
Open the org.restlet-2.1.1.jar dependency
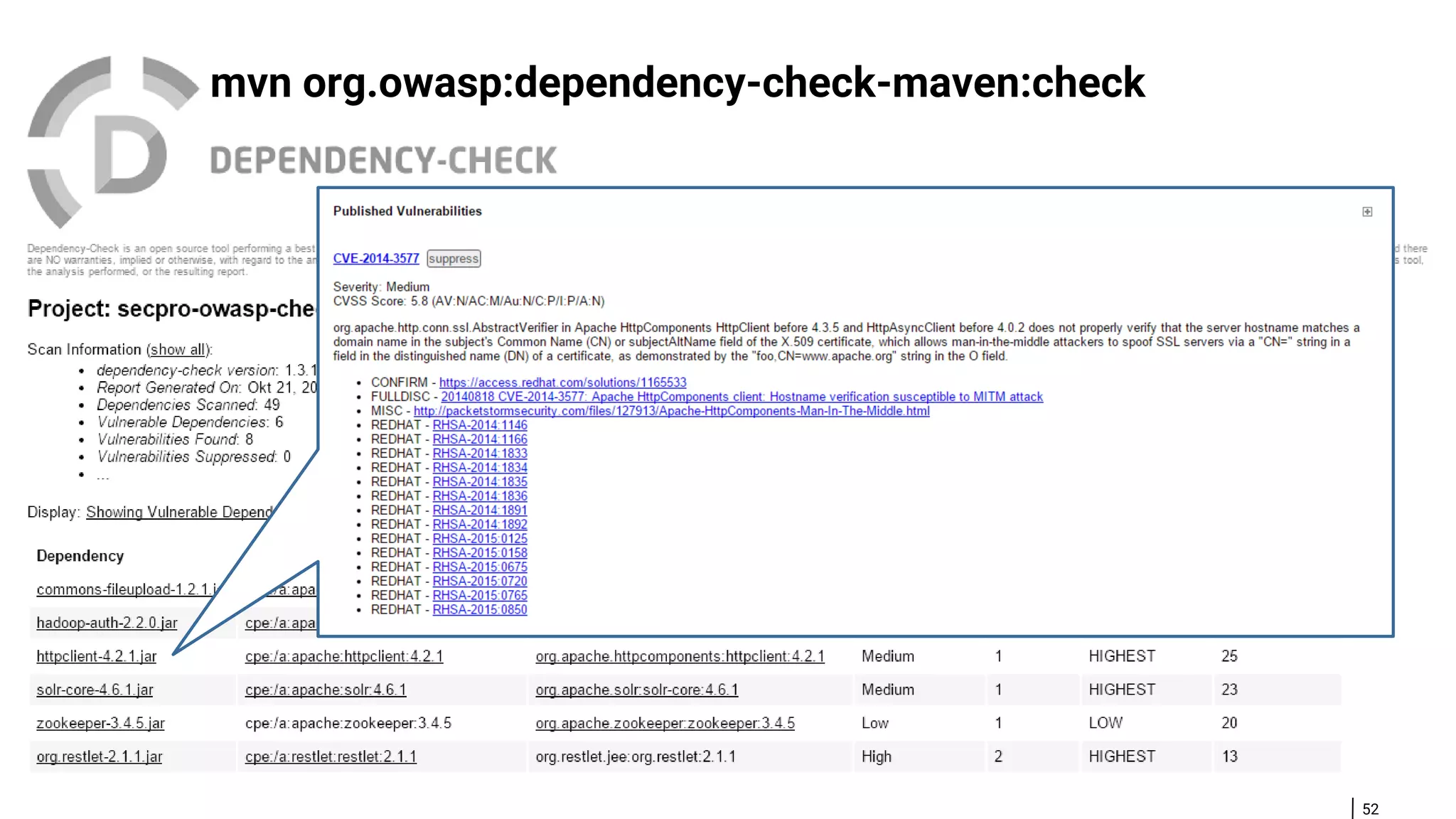tap(99, 756)
